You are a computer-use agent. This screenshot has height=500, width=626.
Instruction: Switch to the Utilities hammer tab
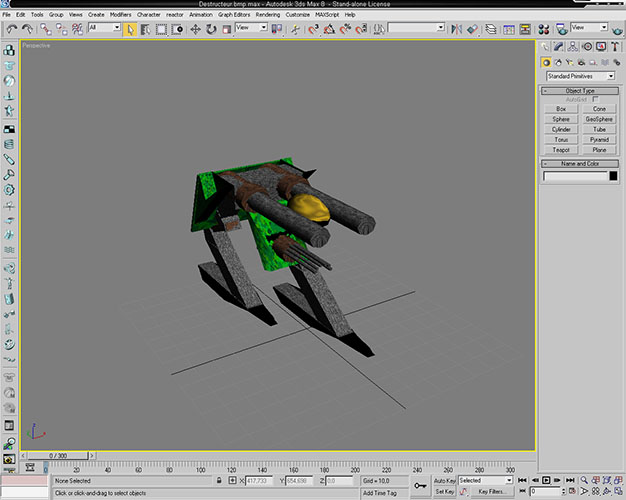click(x=616, y=46)
